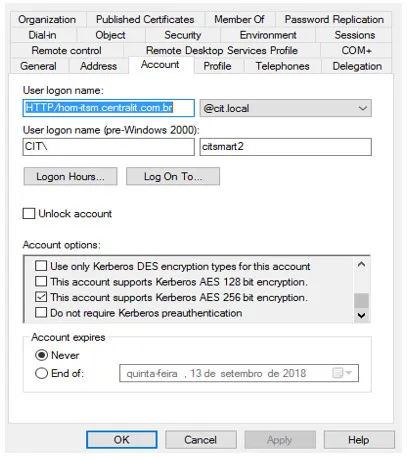Screen dimensions: 408x459
Task: Check Do not require Kerberos preauthentication
Action: click(x=41, y=313)
